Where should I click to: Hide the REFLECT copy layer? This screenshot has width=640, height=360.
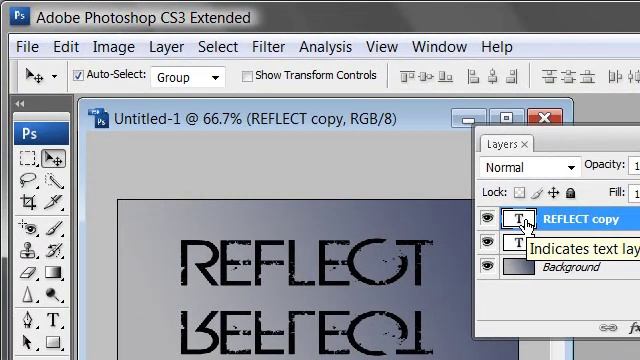pyautogui.click(x=487, y=218)
